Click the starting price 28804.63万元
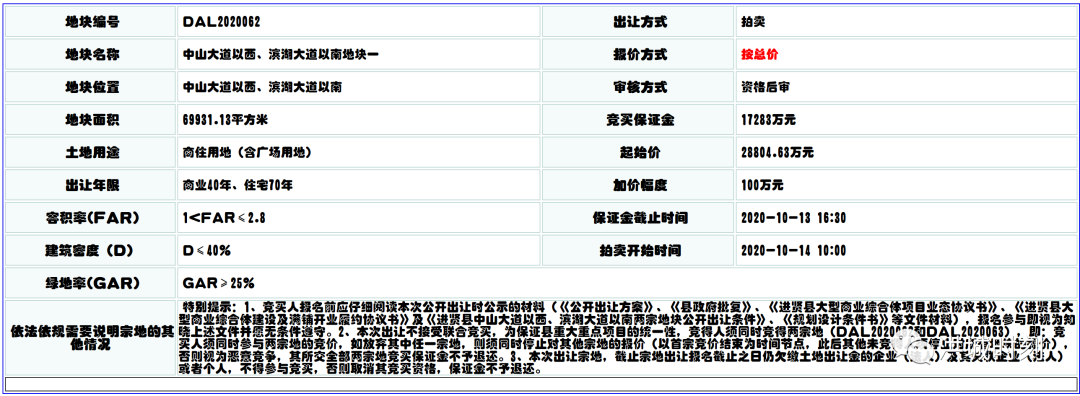The height and width of the screenshot is (396, 1080). click(x=777, y=153)
